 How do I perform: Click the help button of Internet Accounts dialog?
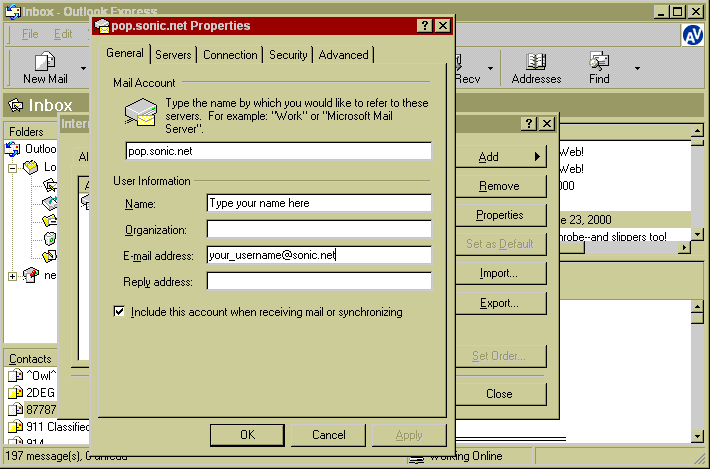click(528, 124)
